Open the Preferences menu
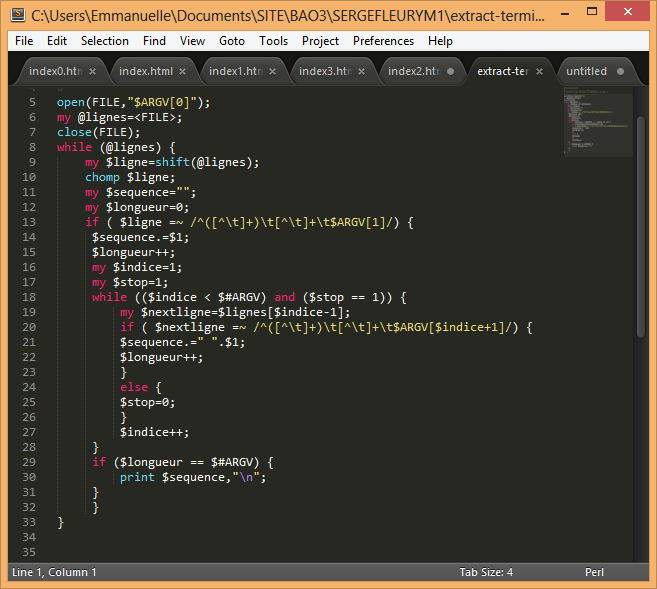Image resolution: width=657 pixels, height=589 pixels. pos(383,41)
